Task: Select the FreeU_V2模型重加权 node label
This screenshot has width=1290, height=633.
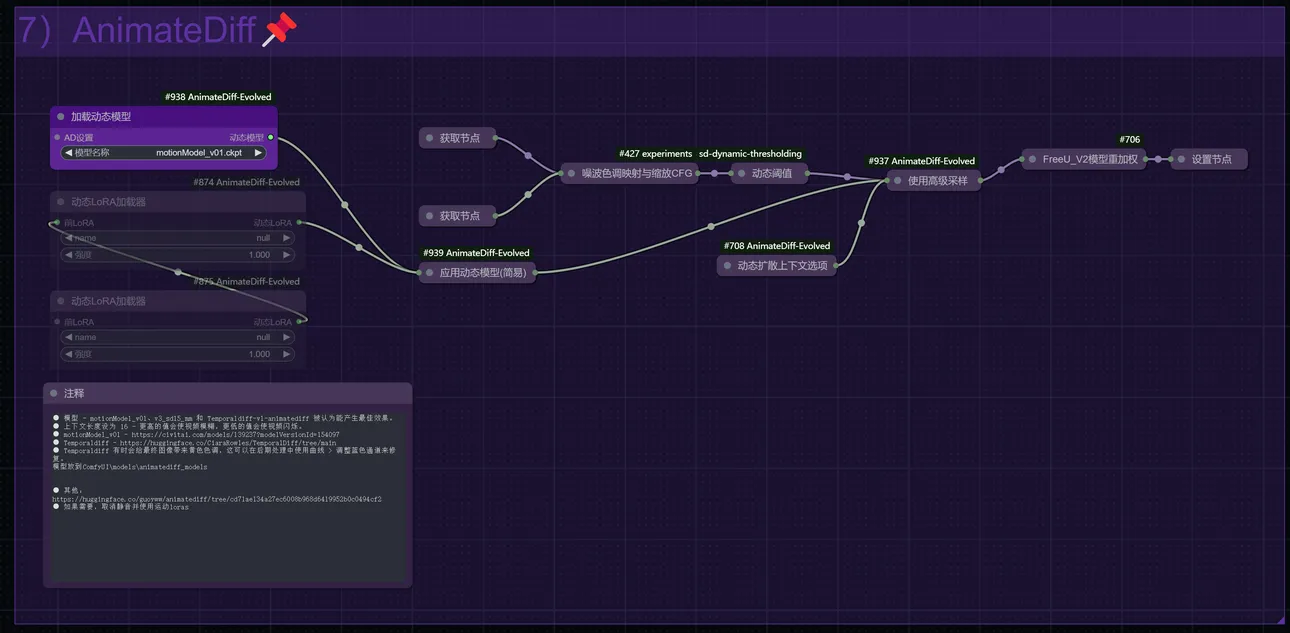Action: click(x=1090, y=159)
